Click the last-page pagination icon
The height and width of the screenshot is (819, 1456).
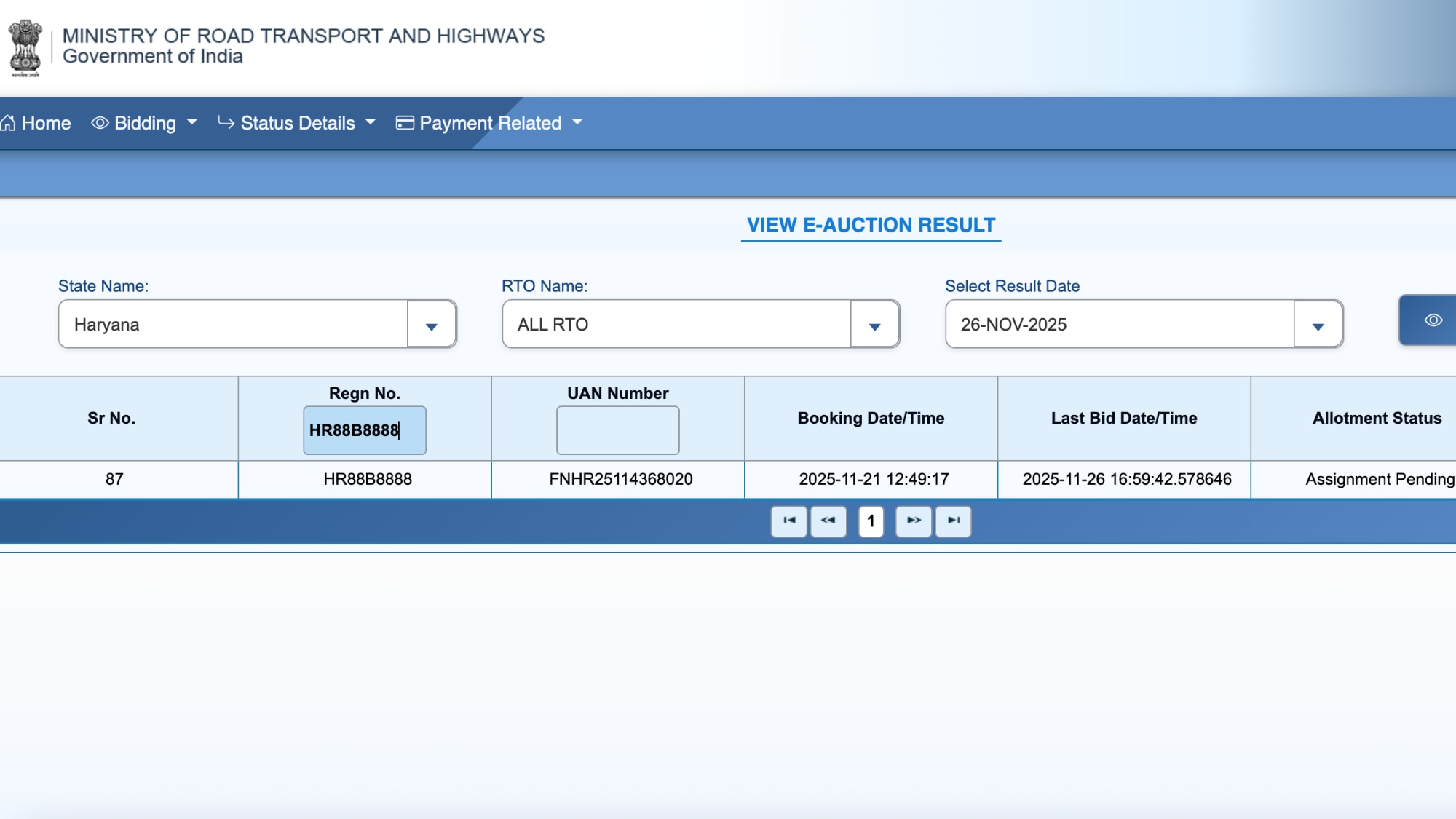(954, 521)
